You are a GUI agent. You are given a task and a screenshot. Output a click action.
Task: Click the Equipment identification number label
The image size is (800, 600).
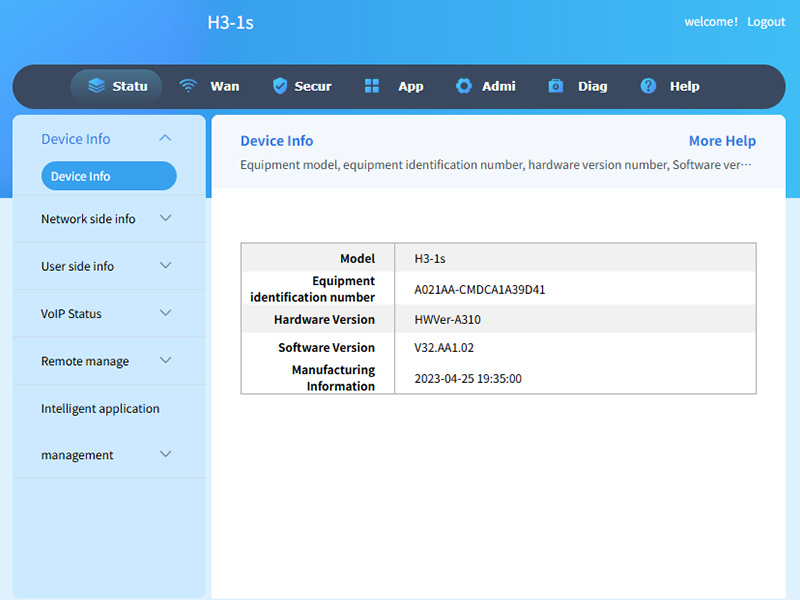[313, 289]
